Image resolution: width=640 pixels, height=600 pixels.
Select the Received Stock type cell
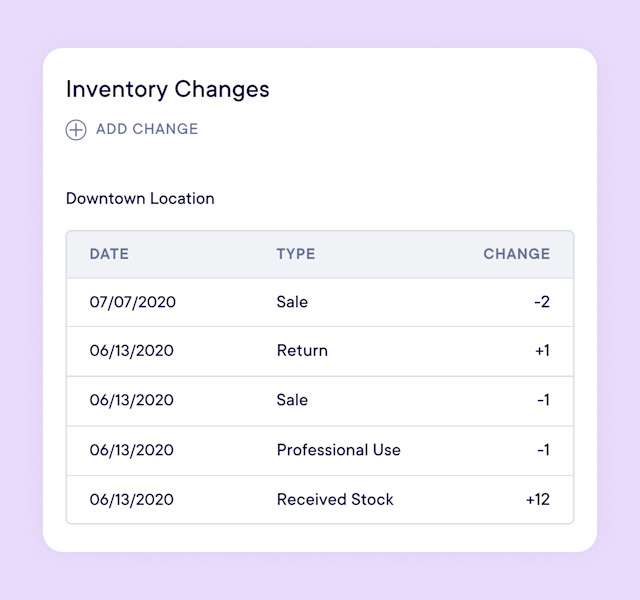pyautogui.click(x=335, y=499)
